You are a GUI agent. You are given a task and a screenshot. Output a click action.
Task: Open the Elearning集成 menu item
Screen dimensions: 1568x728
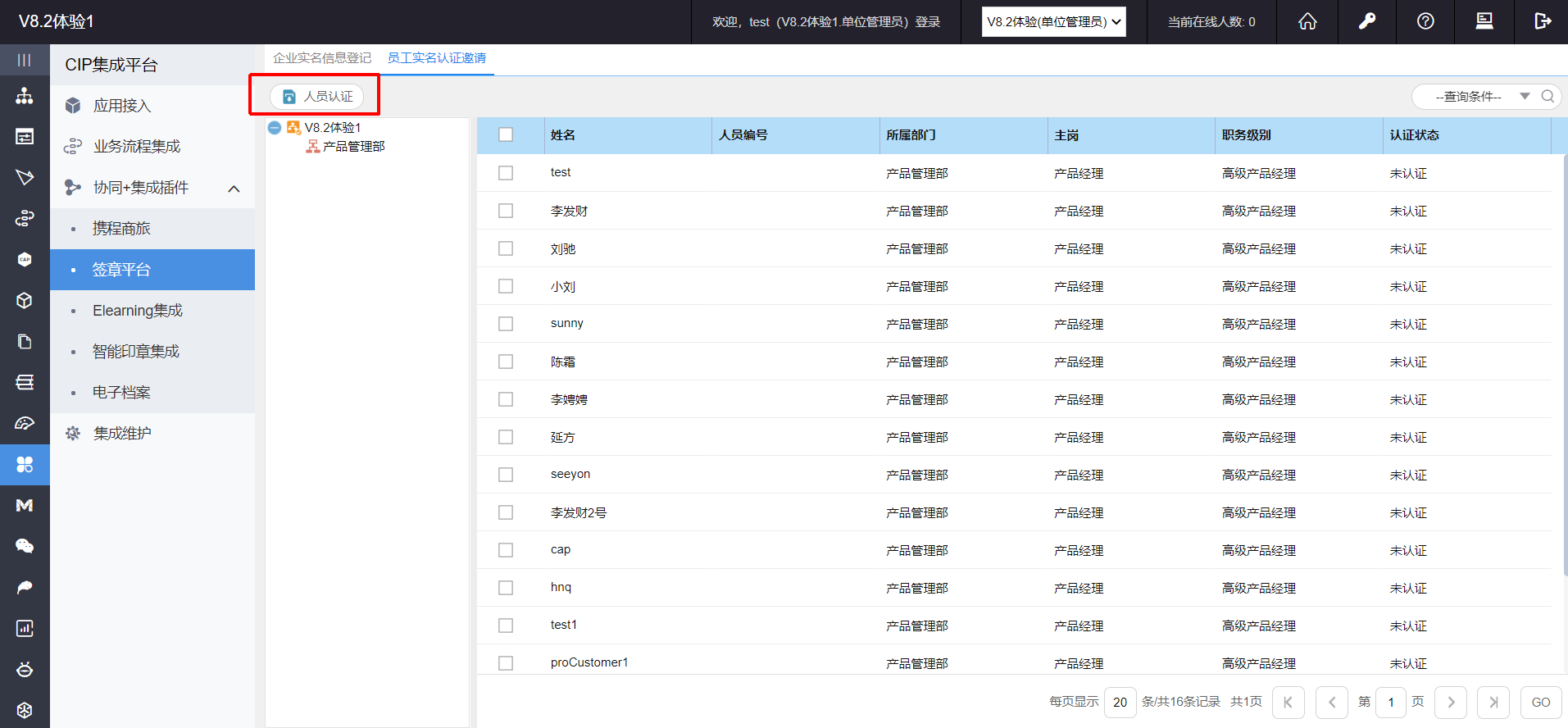(138, 311)
